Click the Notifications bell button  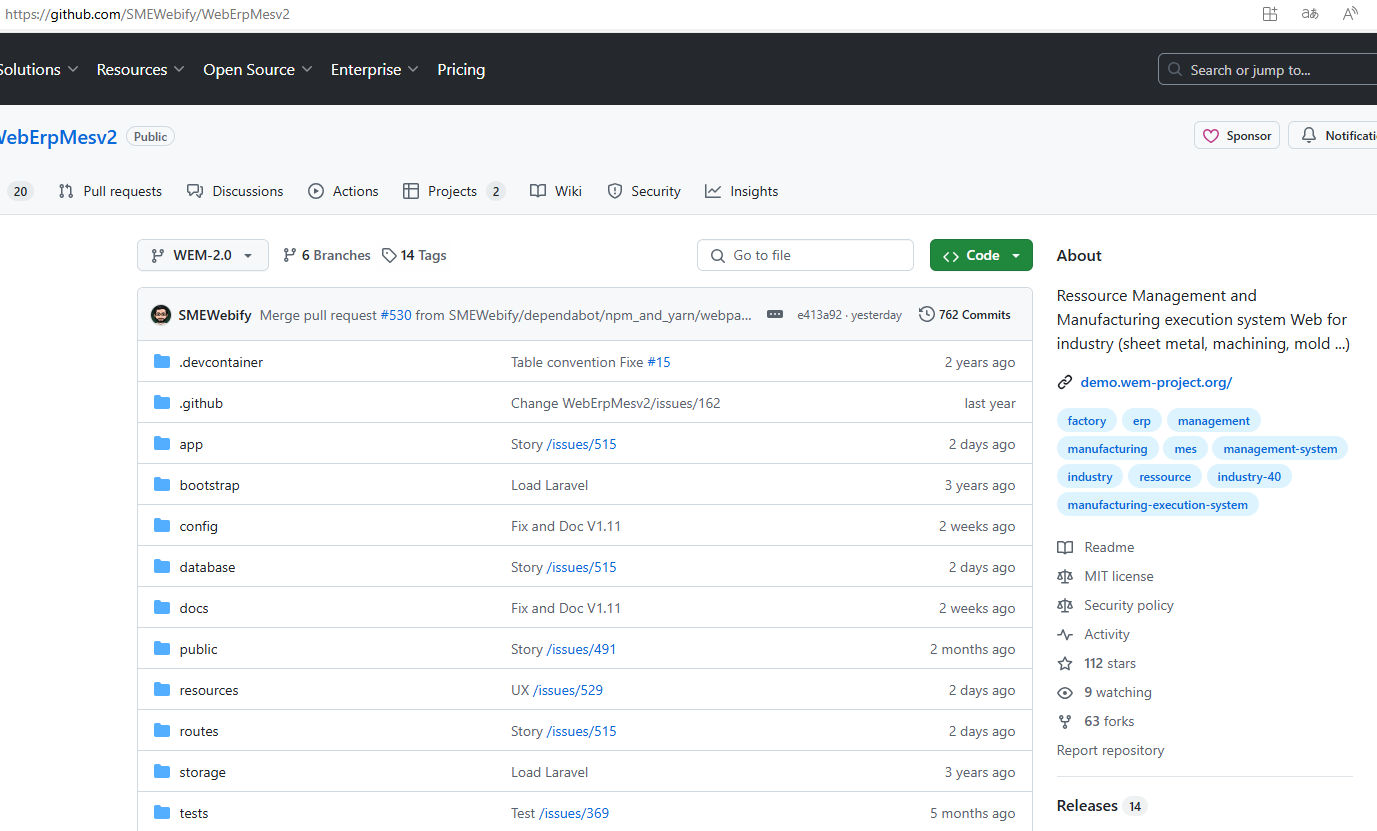tap(1333, 136)
